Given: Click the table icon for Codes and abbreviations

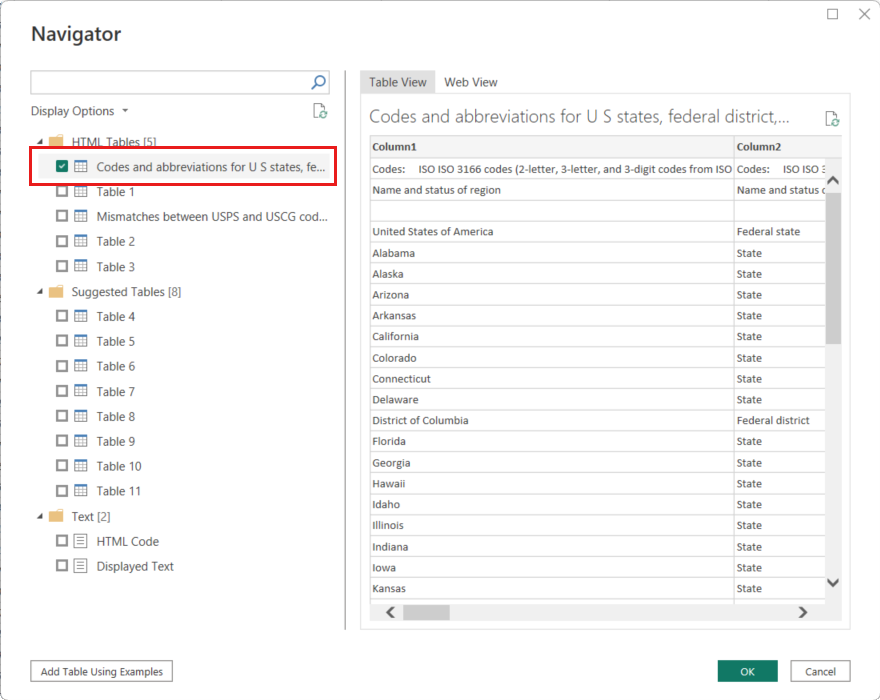Looking at the screenshot, I should pos(81,166).
